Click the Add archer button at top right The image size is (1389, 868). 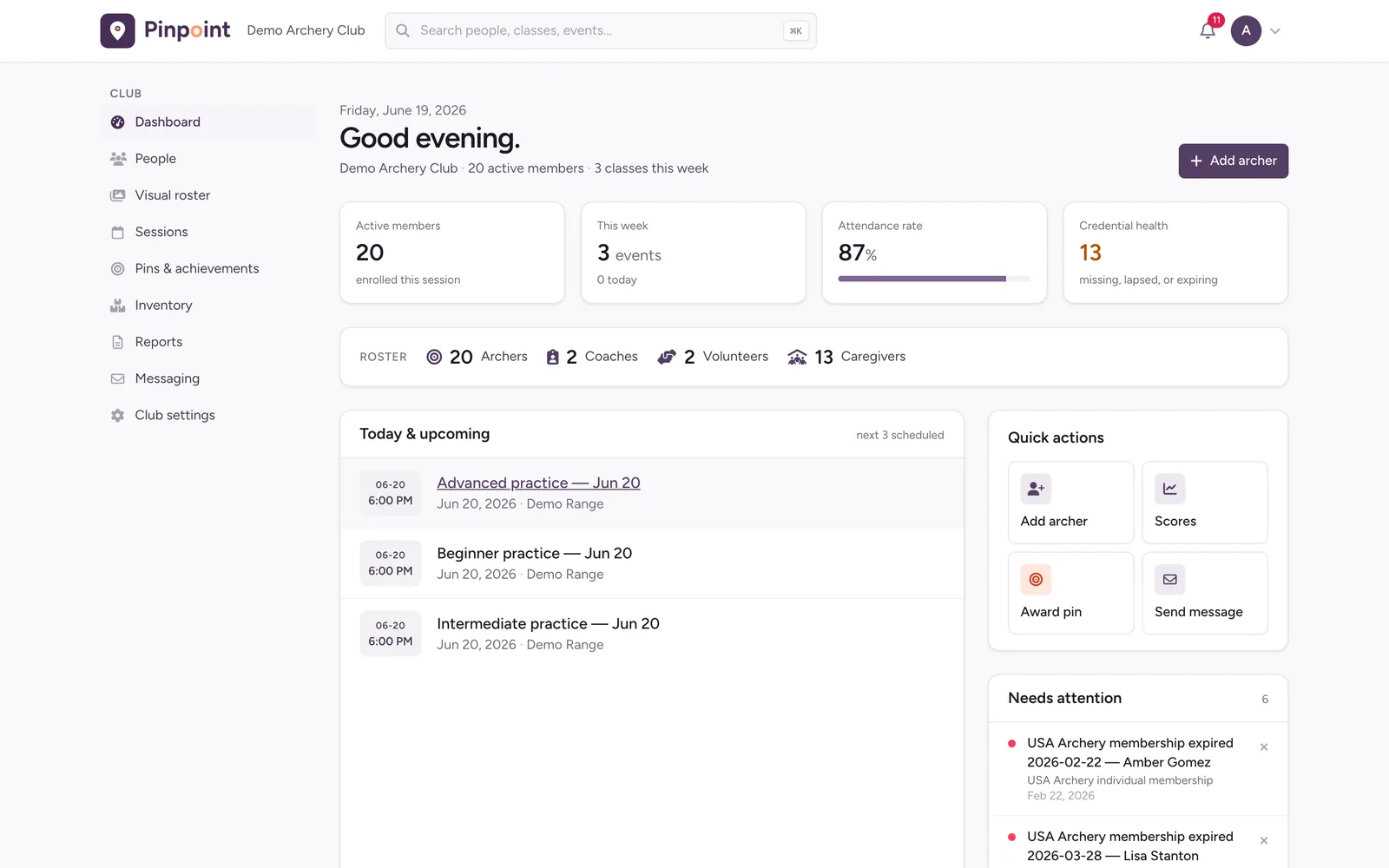(1233, 161)
